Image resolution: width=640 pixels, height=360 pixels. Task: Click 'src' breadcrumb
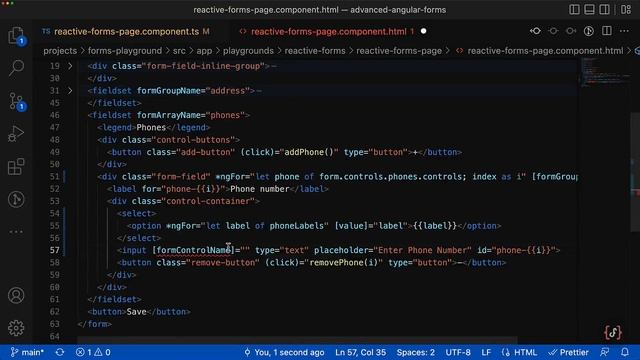[179, 51]
